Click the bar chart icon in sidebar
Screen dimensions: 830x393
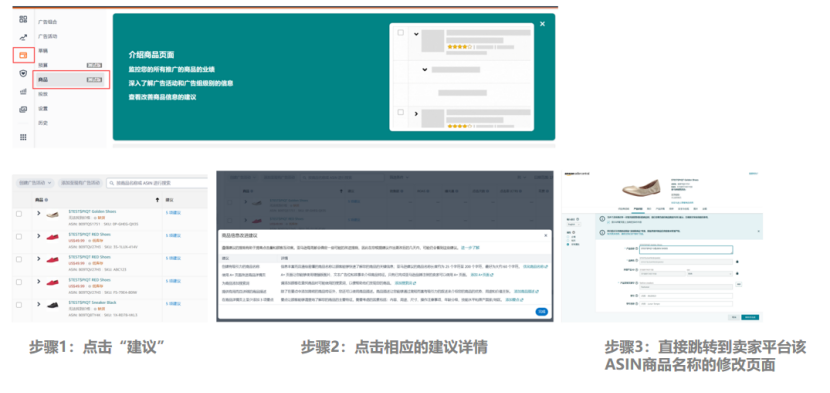(23, 92)
